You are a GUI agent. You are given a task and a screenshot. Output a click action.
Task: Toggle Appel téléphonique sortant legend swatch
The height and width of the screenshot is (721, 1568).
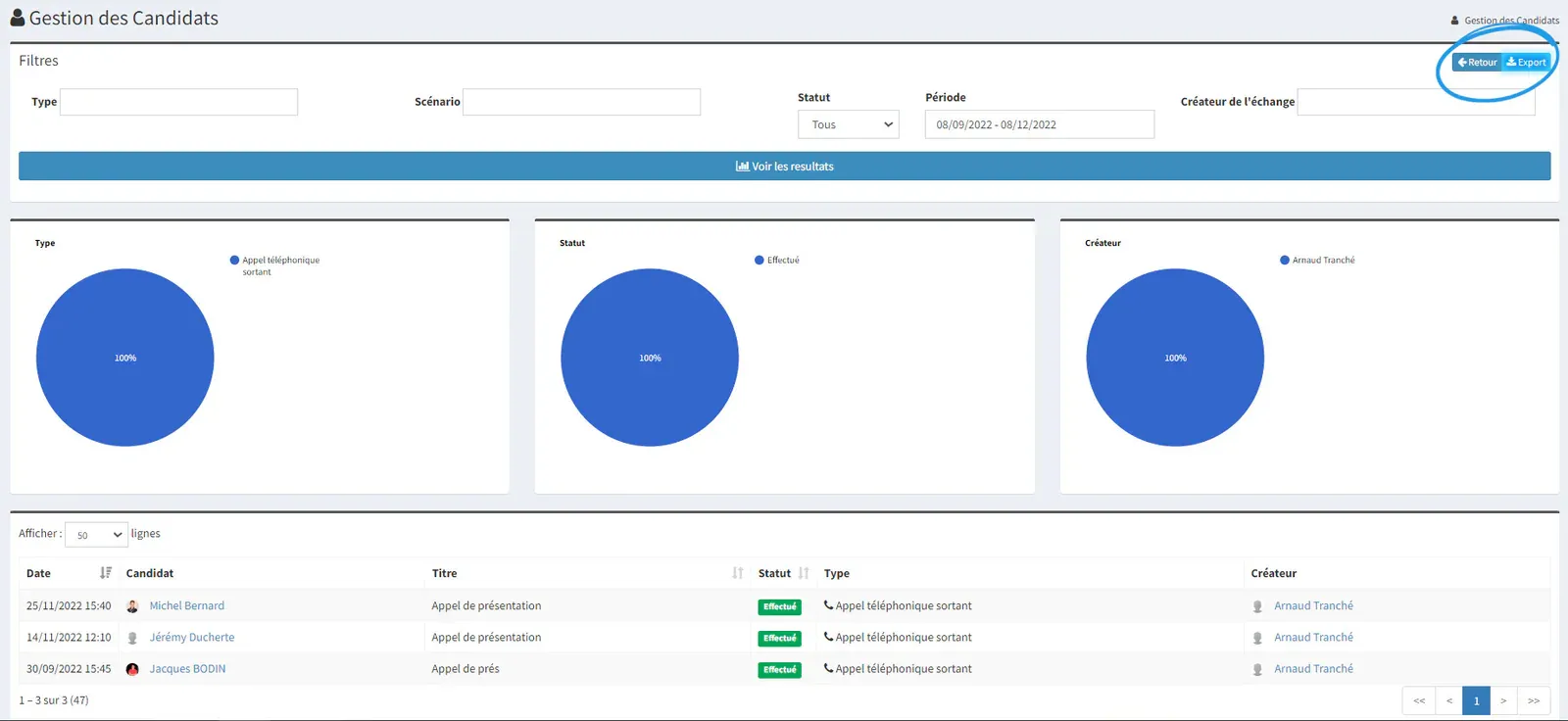234,260
